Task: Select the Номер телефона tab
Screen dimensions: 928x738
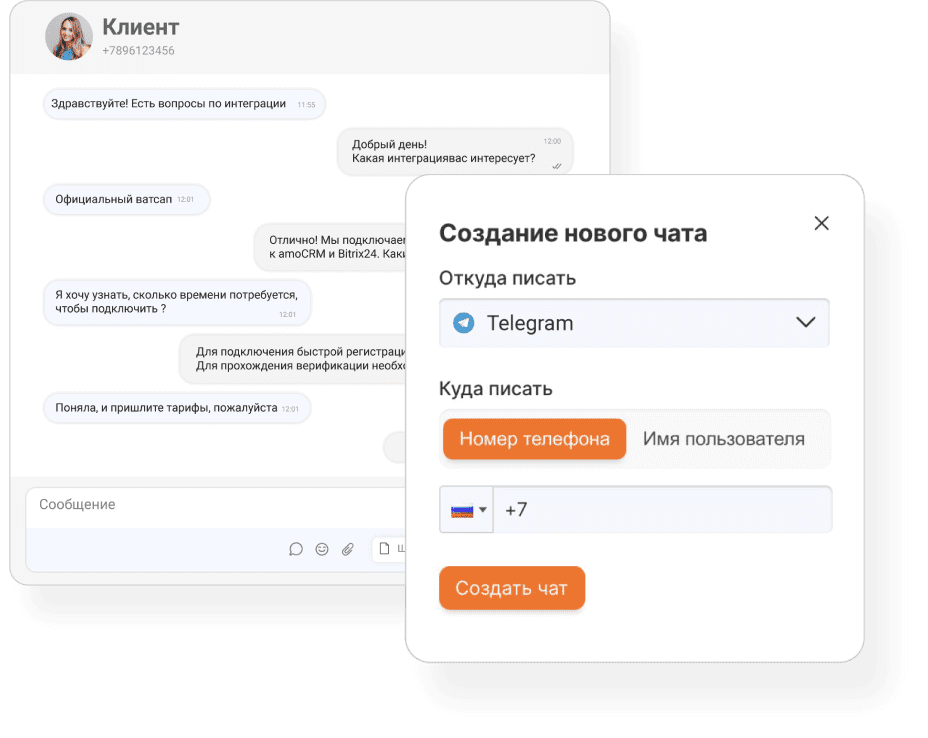Action: [x=534, y=439]
